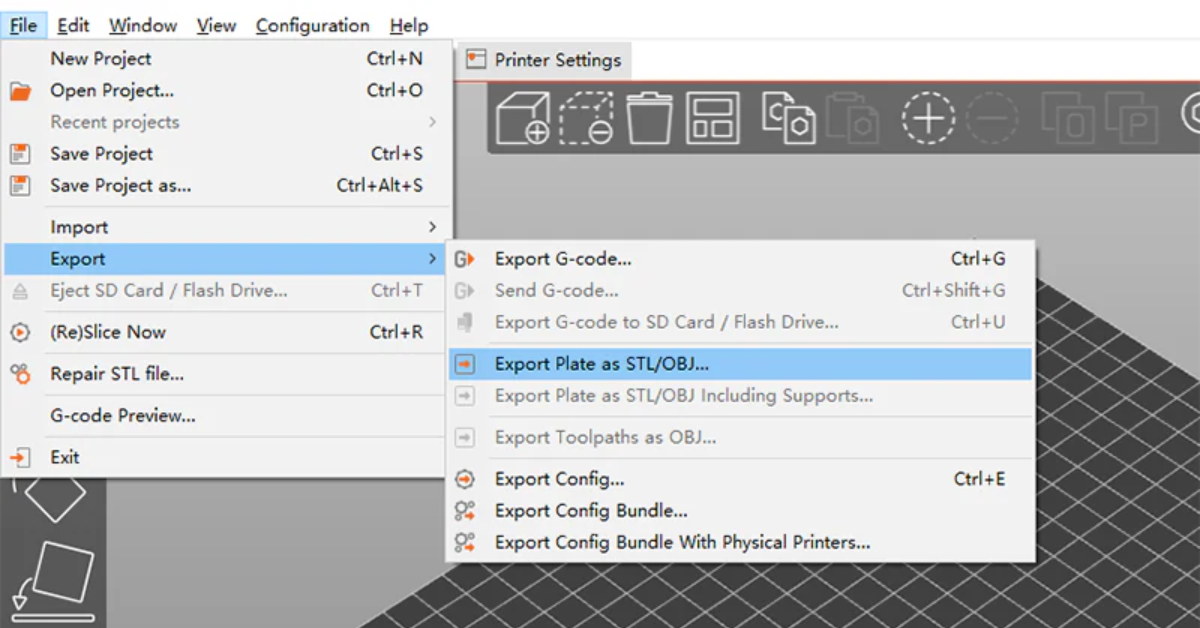Click (Re)Slice Now in the File menu
1200x628 pixels.
tap(108, 332)
